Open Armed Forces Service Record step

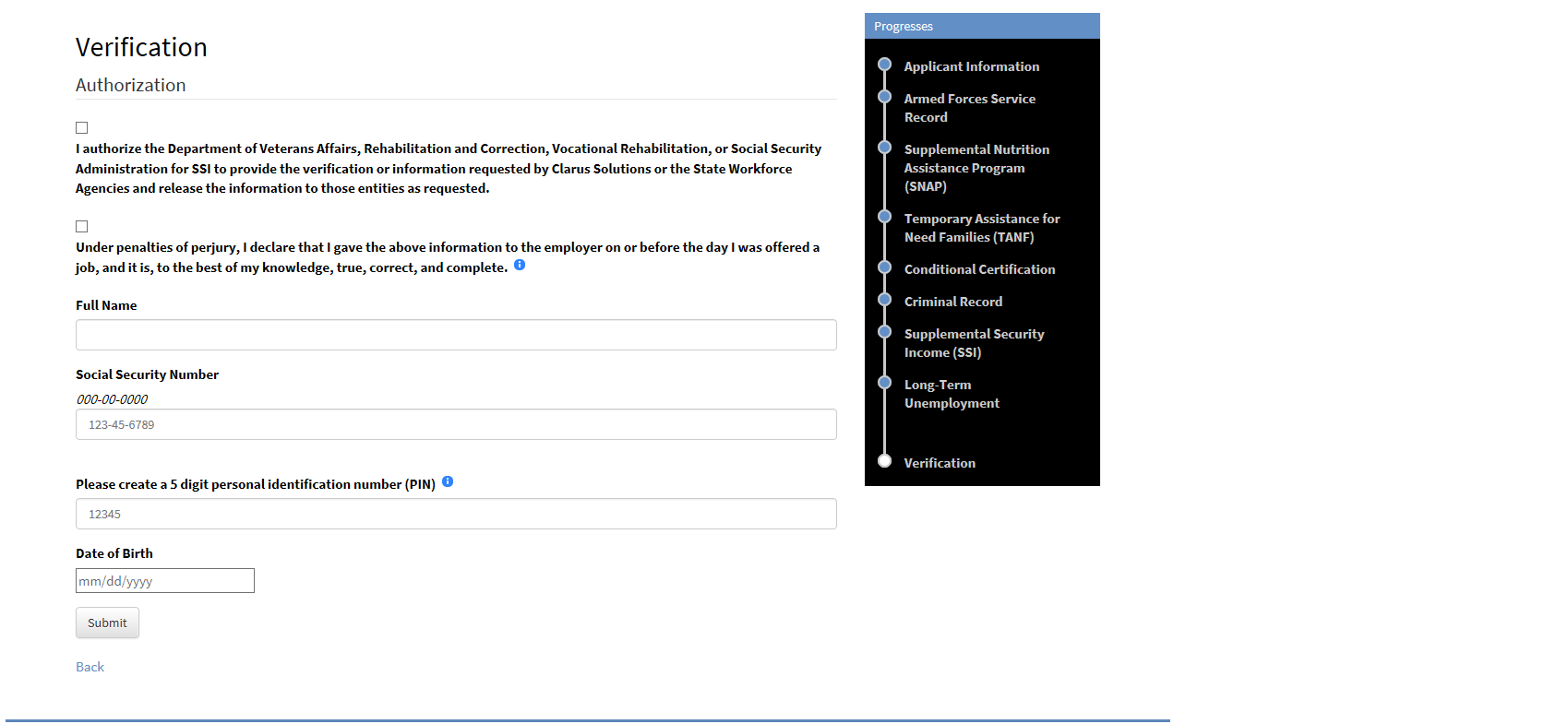(970, 108)
